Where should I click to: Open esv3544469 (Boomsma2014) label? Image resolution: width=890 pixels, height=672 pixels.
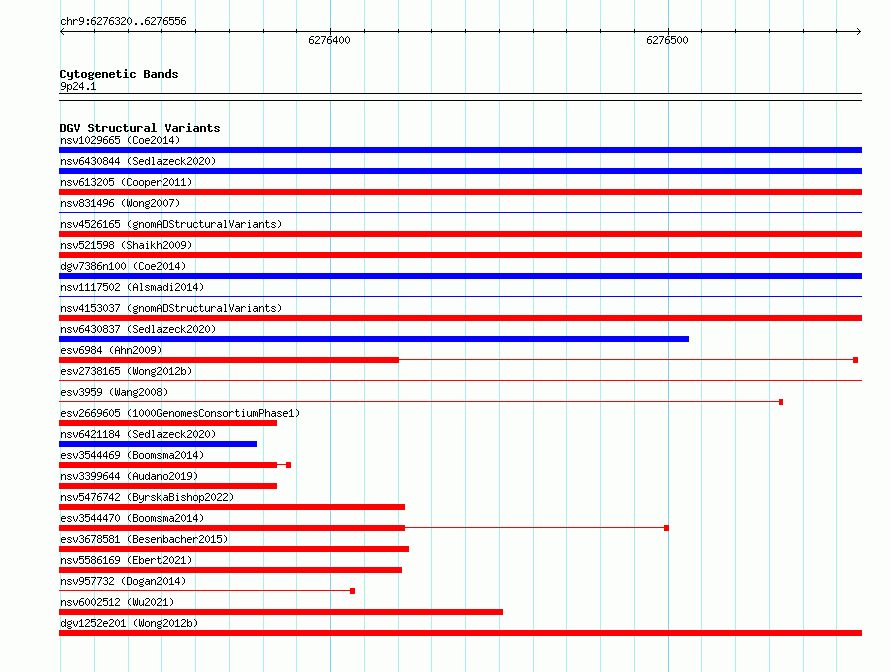click(x=132, y=455)
